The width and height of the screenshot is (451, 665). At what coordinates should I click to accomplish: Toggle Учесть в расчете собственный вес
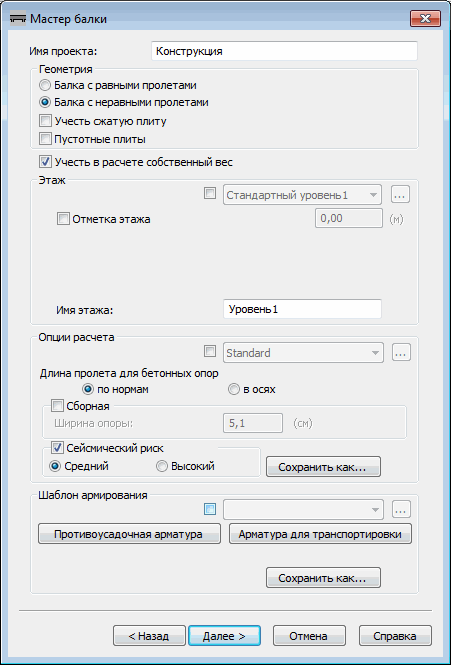pyautogui.click(x=136, y=162)
